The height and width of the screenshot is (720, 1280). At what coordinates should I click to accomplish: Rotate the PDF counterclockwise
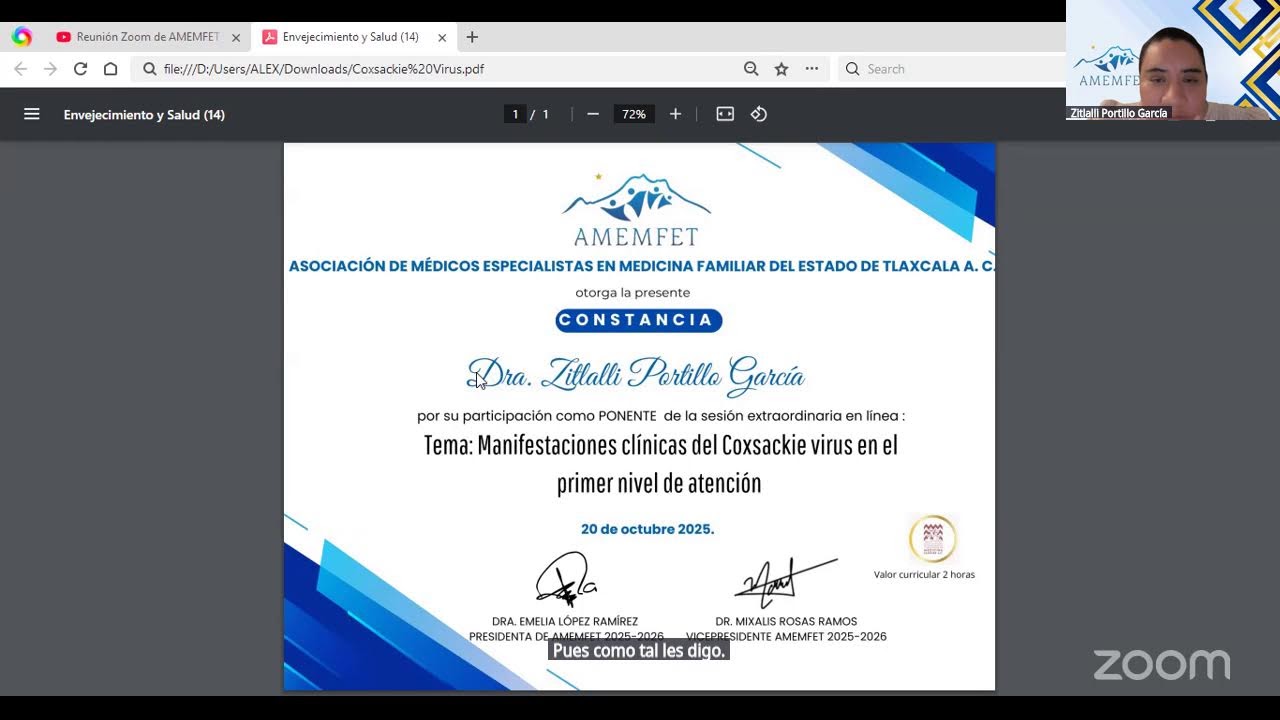click(759, 114)
